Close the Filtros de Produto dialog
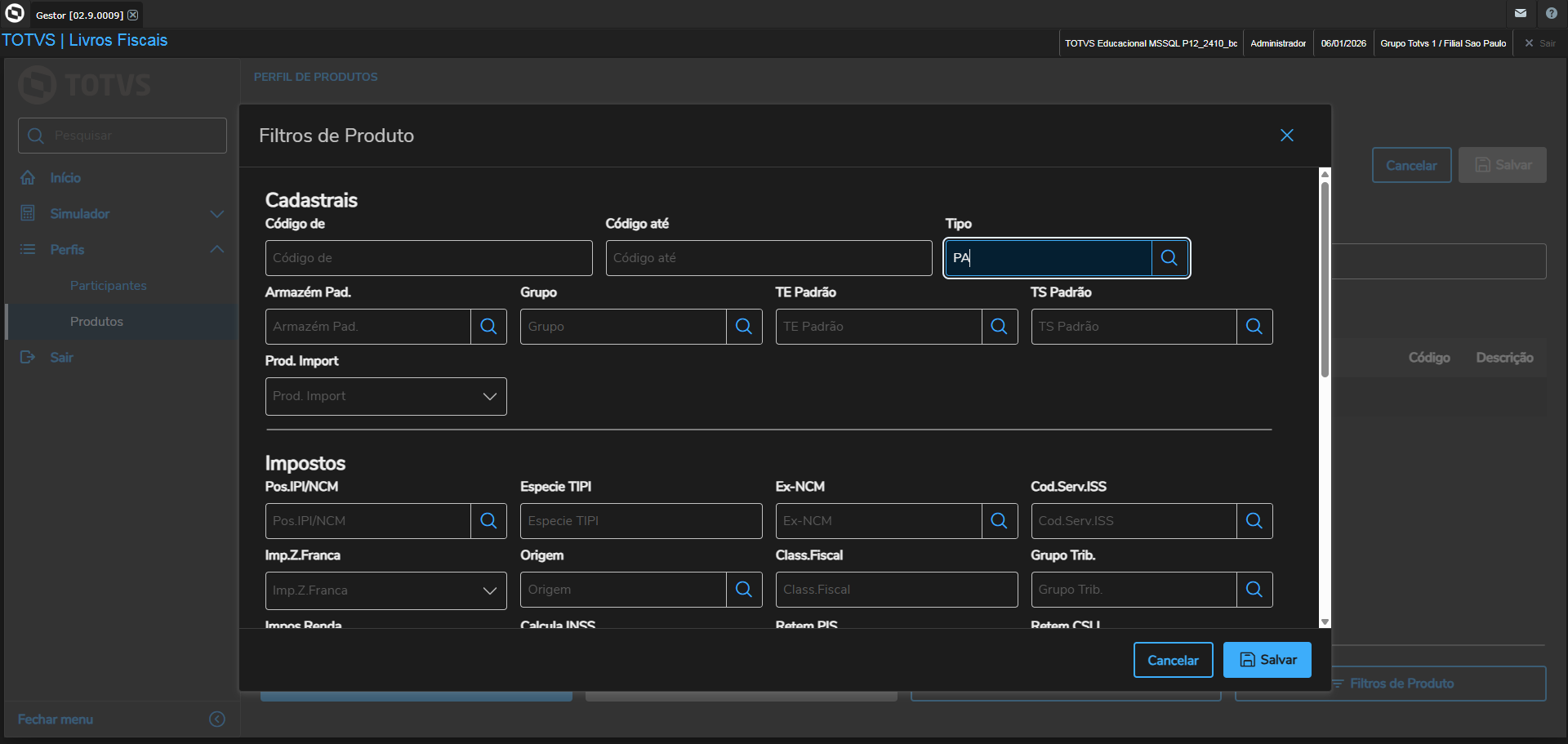1568x744 pixels. [1287, 136]
